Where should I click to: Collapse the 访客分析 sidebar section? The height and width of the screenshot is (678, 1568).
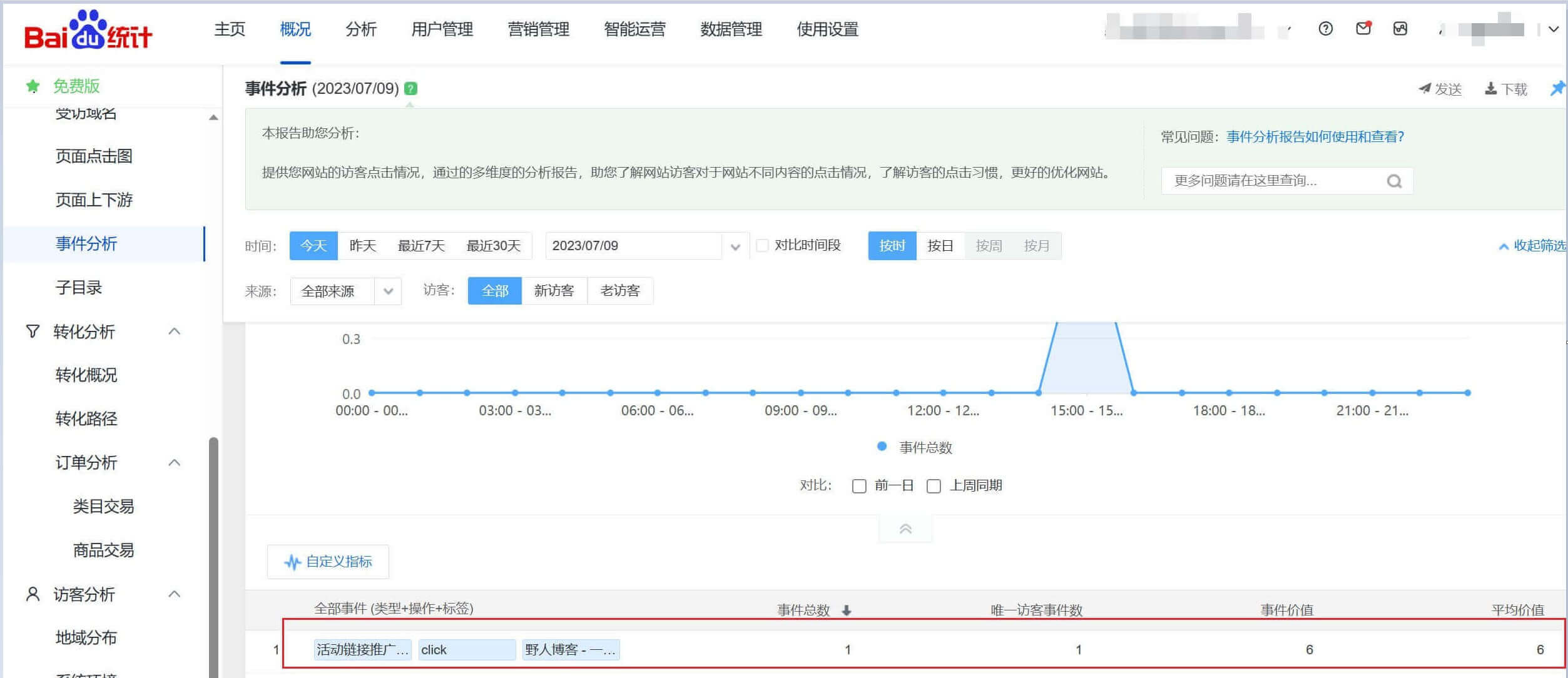click(175, 594)
